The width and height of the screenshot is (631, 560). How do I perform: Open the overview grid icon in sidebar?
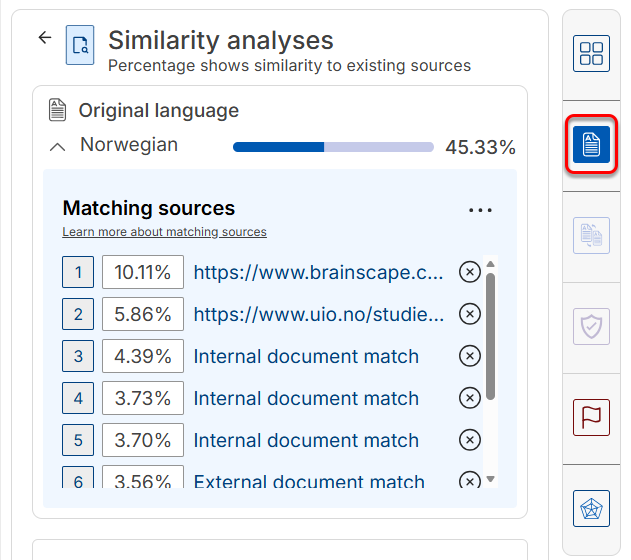pos(591,54)
